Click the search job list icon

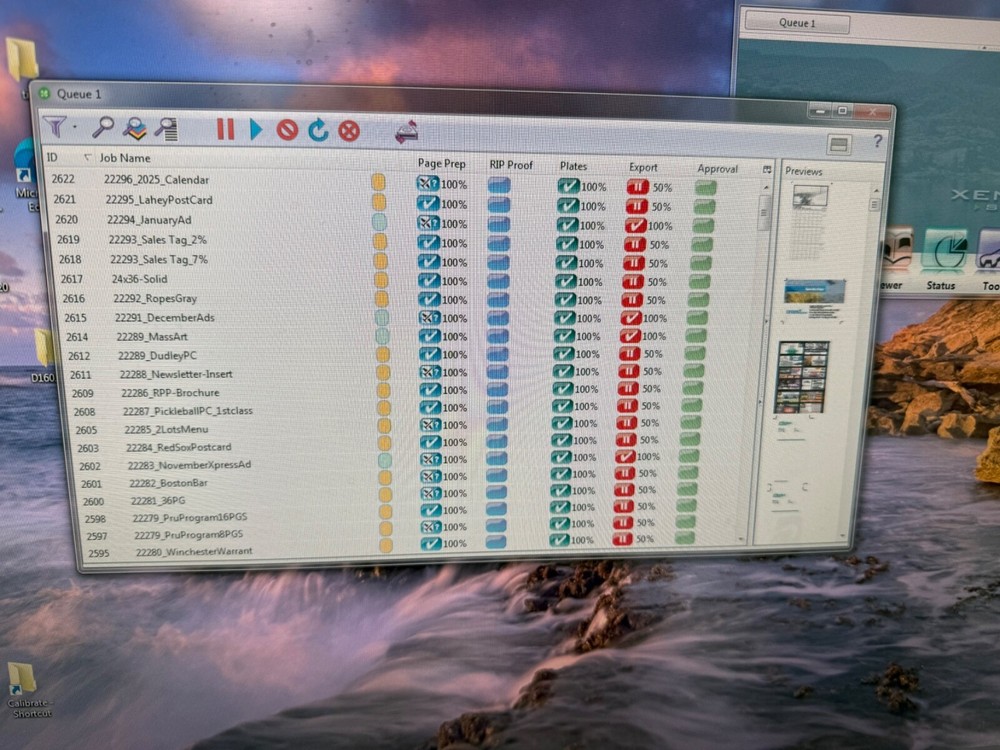pos(166,129)
